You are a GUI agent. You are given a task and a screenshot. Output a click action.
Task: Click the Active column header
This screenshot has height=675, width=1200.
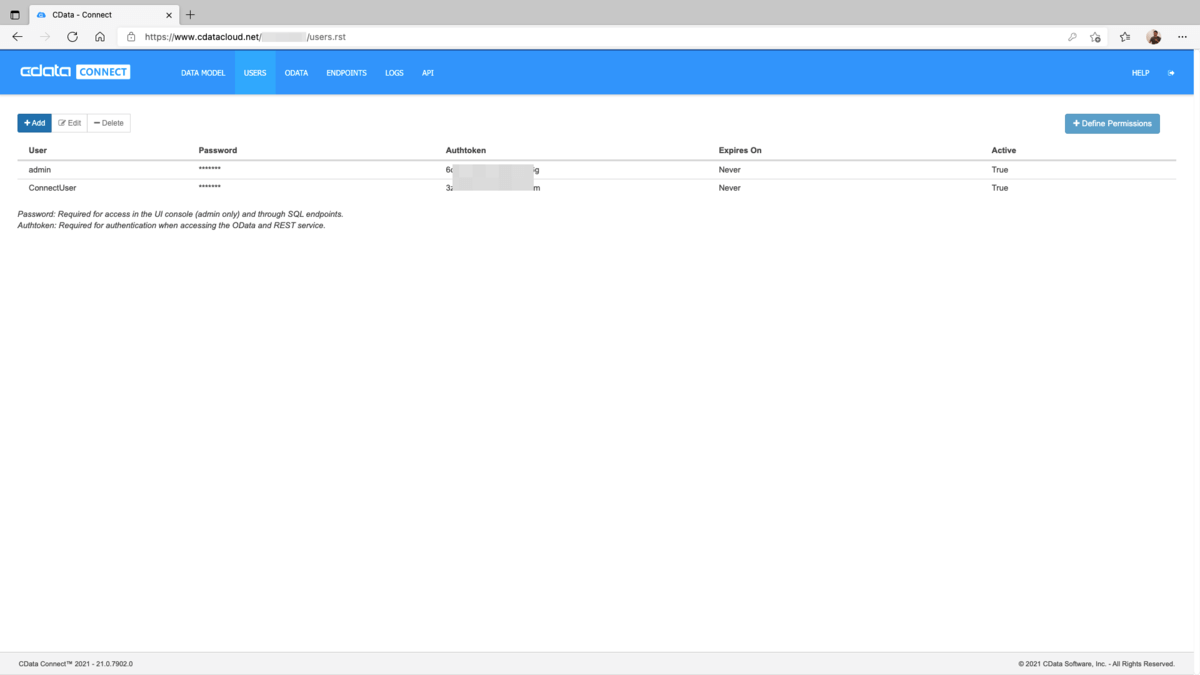tap(1004, 150)
